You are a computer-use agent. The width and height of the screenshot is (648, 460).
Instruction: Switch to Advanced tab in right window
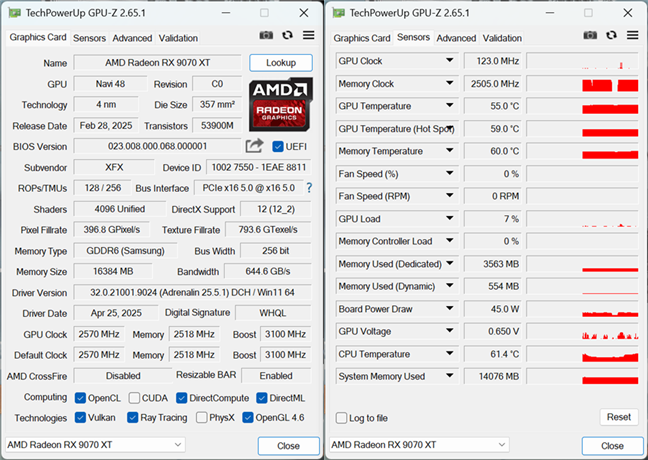tap(456, 38)
